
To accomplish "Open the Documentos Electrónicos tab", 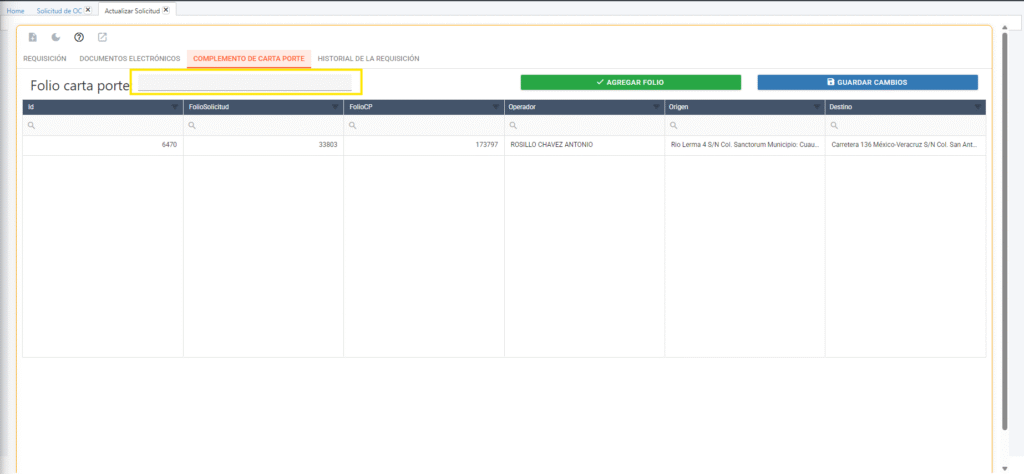I will 130,59.
